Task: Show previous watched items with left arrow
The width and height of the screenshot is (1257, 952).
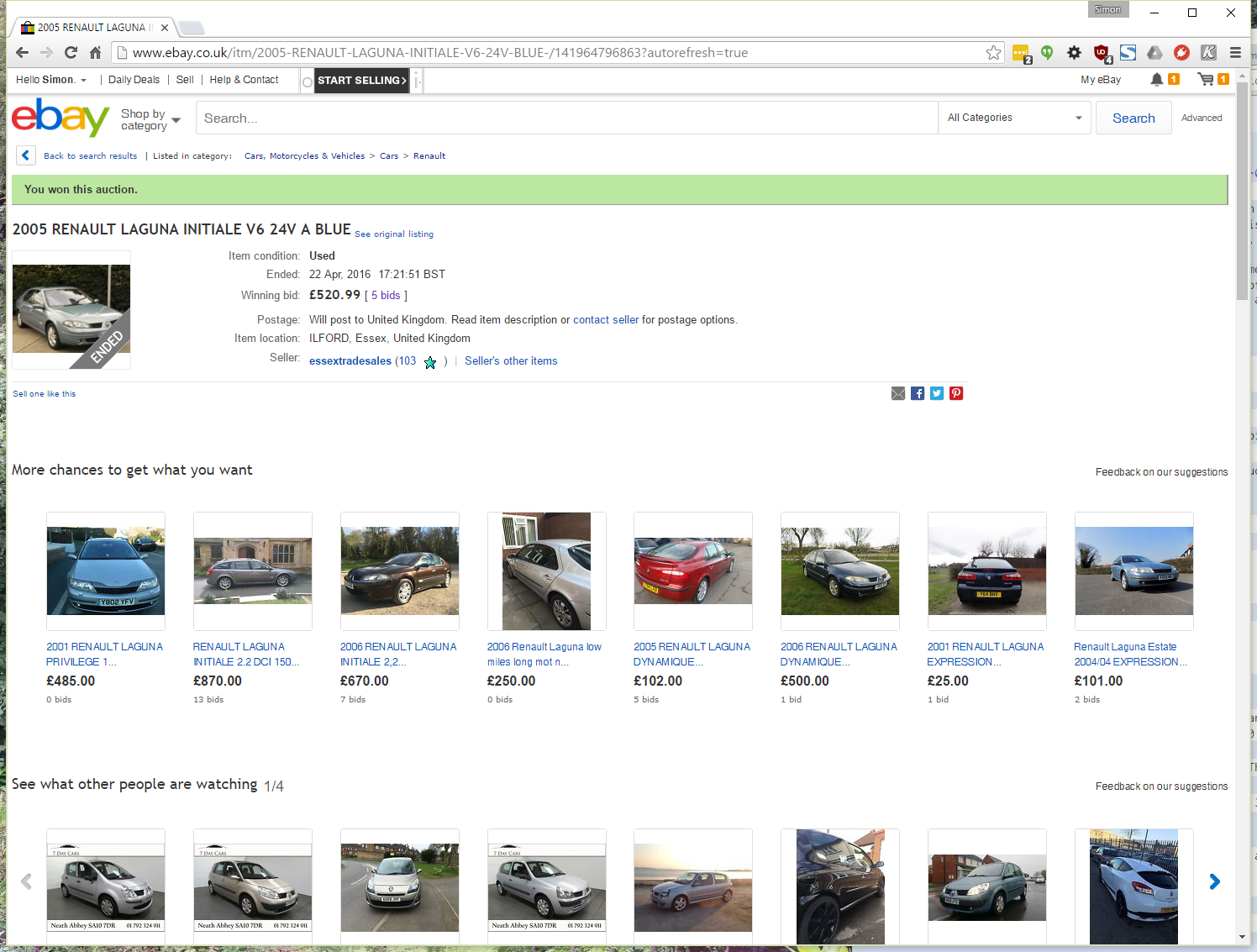Action: (x=26, y=881)
